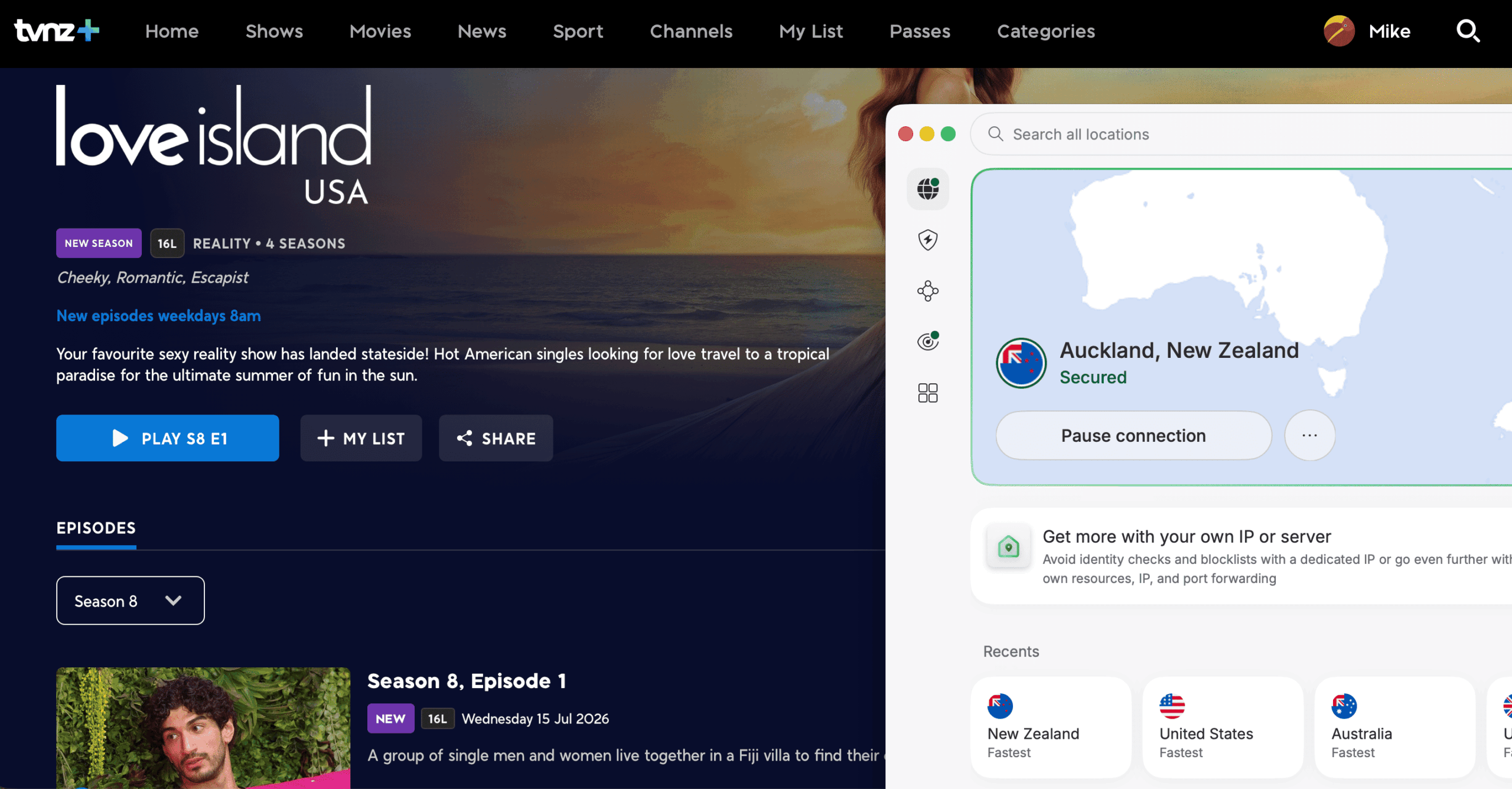Click the Secured status text
The height and width of the screenshot is (789, 1512).
tap(1093, 377)
